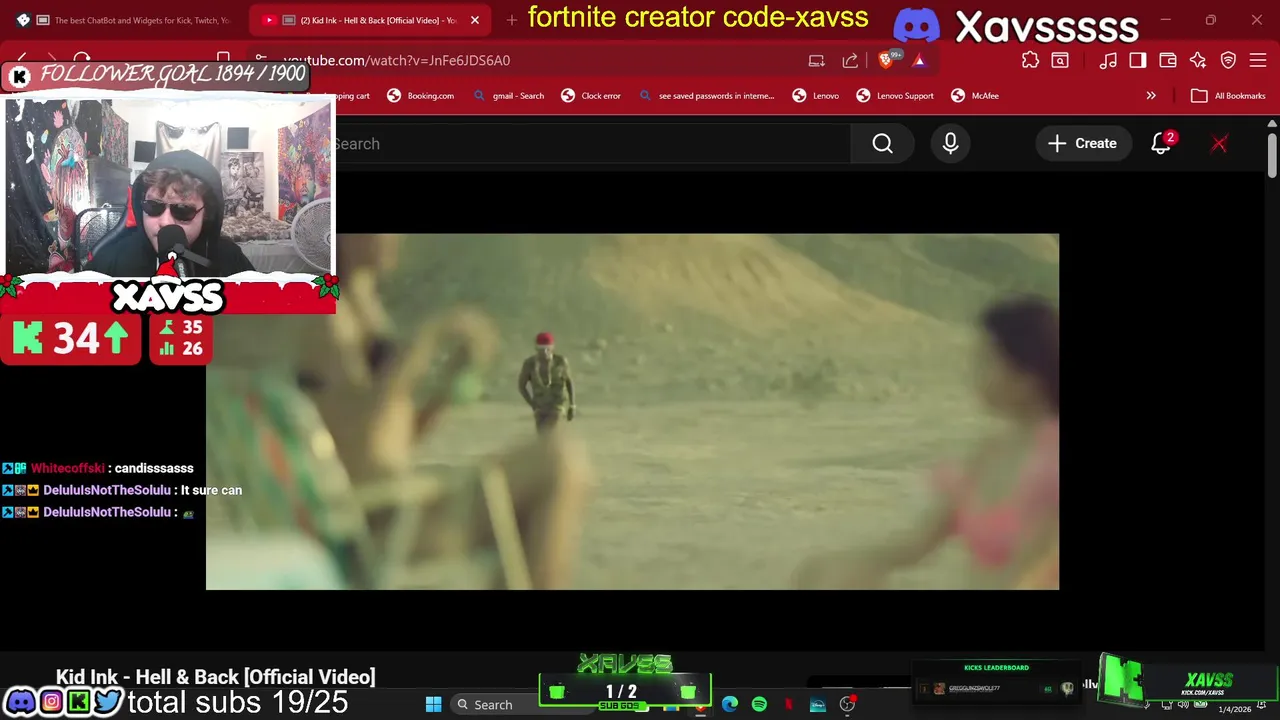
Task: Click the YouTube search magnifier button
Action: pyautogui.click(x=882, y=144)
